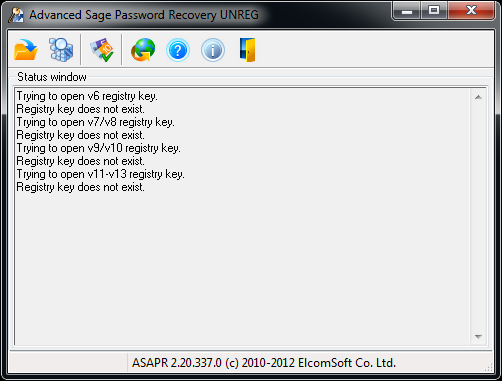Select the line 'Trying to open v11-v13 registry key.'
The height and width of the screenshot is (381, 502).
click(x=100, y=174)
